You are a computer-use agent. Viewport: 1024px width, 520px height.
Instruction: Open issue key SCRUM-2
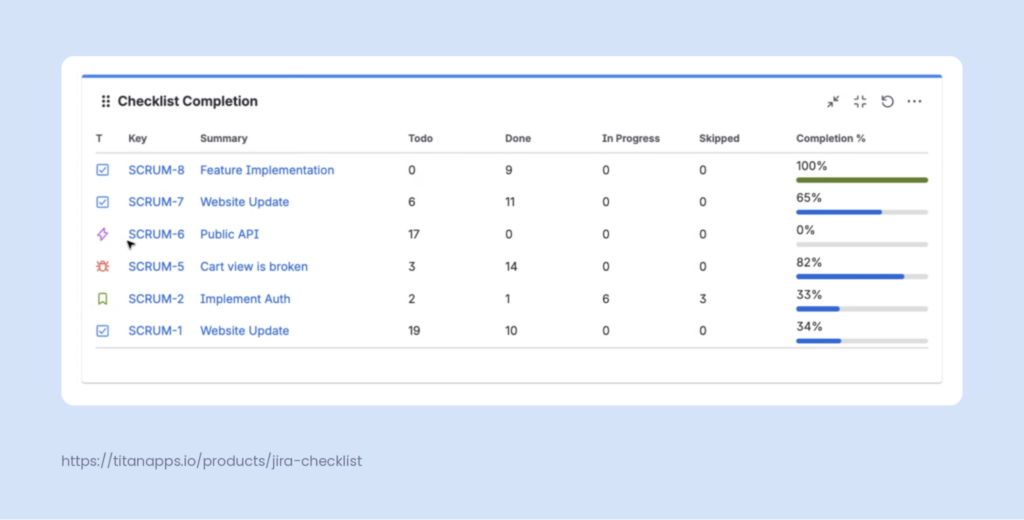coord(156,299)
